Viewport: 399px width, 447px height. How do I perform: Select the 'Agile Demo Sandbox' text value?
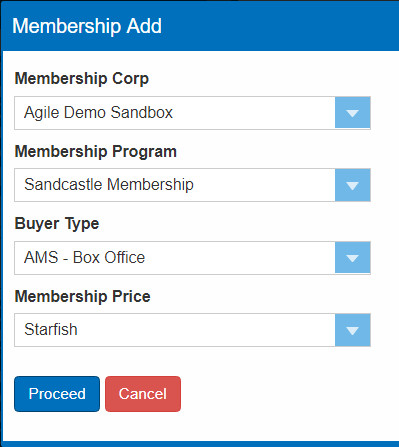tap(99, 113)
